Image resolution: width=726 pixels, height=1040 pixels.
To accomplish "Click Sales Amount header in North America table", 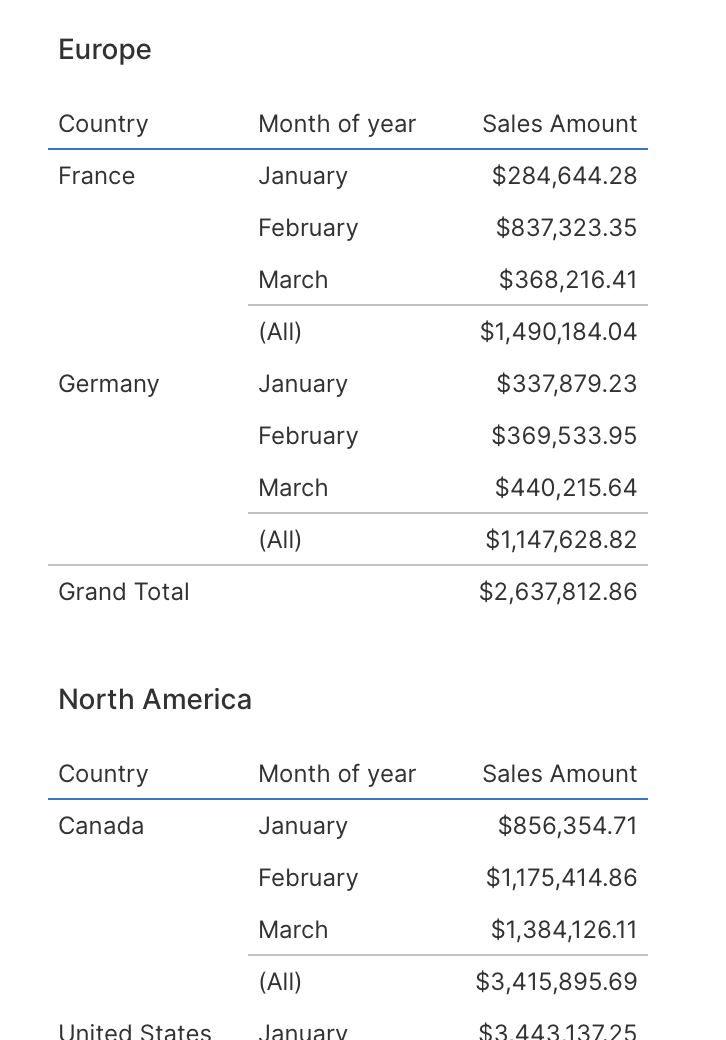I will (560, 774).
